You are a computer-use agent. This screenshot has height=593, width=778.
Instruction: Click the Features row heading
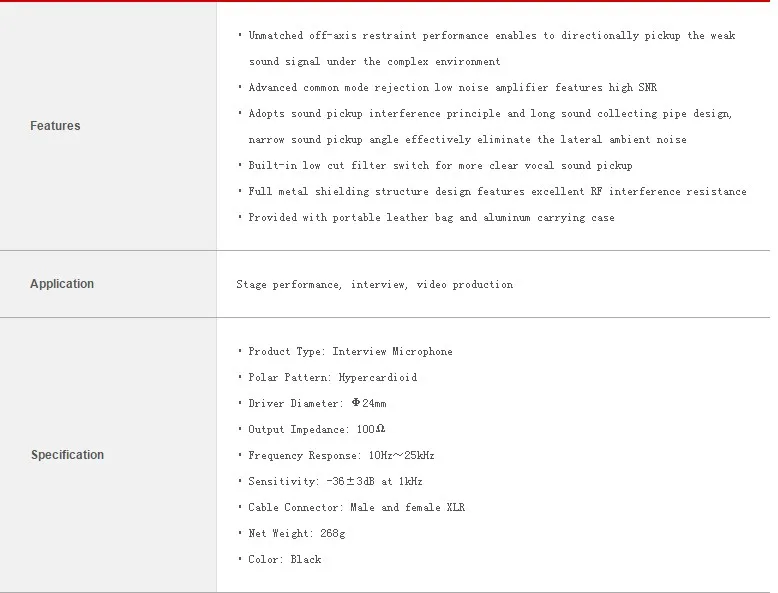pos(55,126)
